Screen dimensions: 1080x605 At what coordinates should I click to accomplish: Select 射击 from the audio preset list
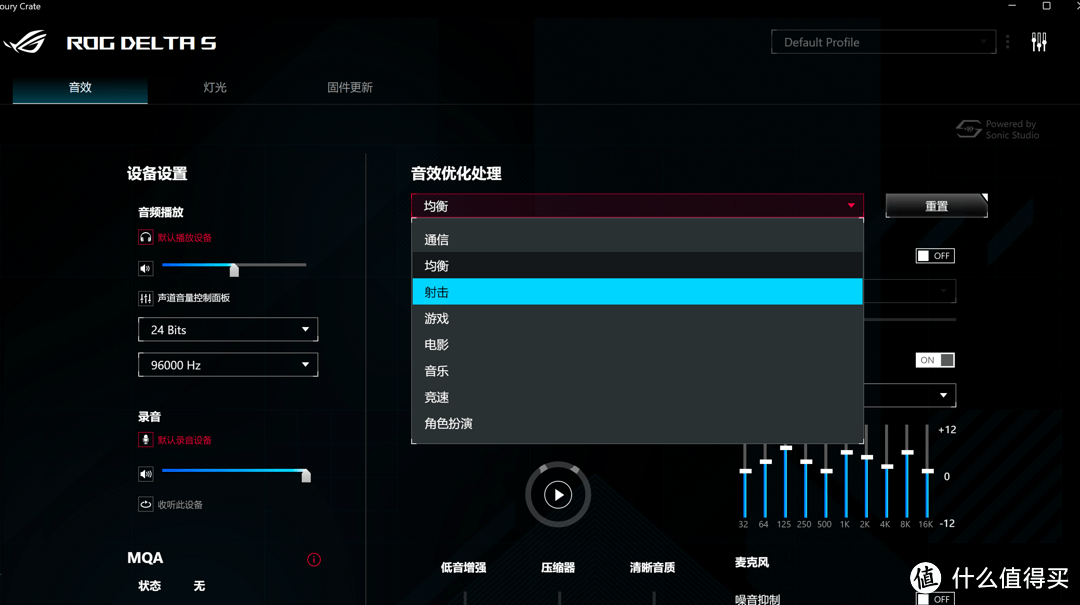point(637,291)
